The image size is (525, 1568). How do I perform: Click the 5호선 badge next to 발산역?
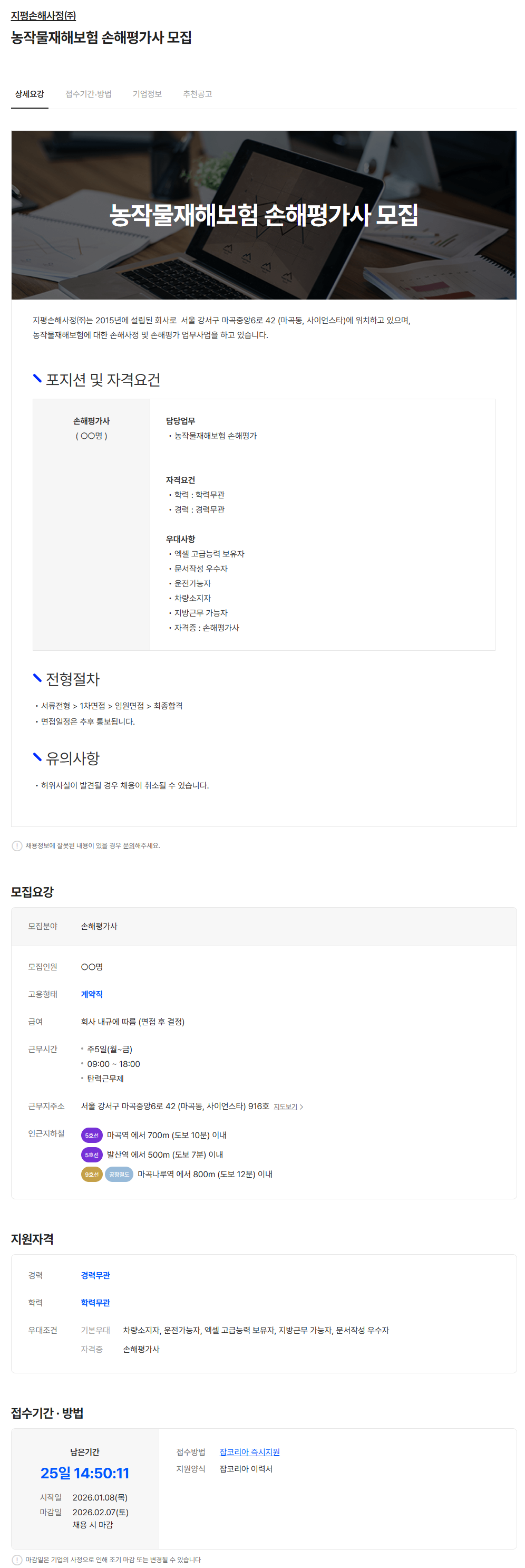tap(92, 1156)
